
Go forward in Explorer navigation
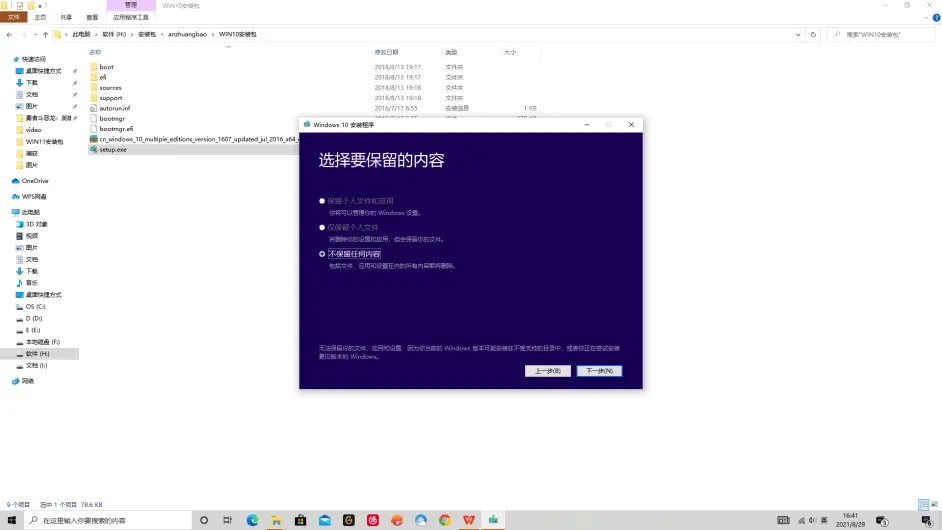tap(23, 34)
